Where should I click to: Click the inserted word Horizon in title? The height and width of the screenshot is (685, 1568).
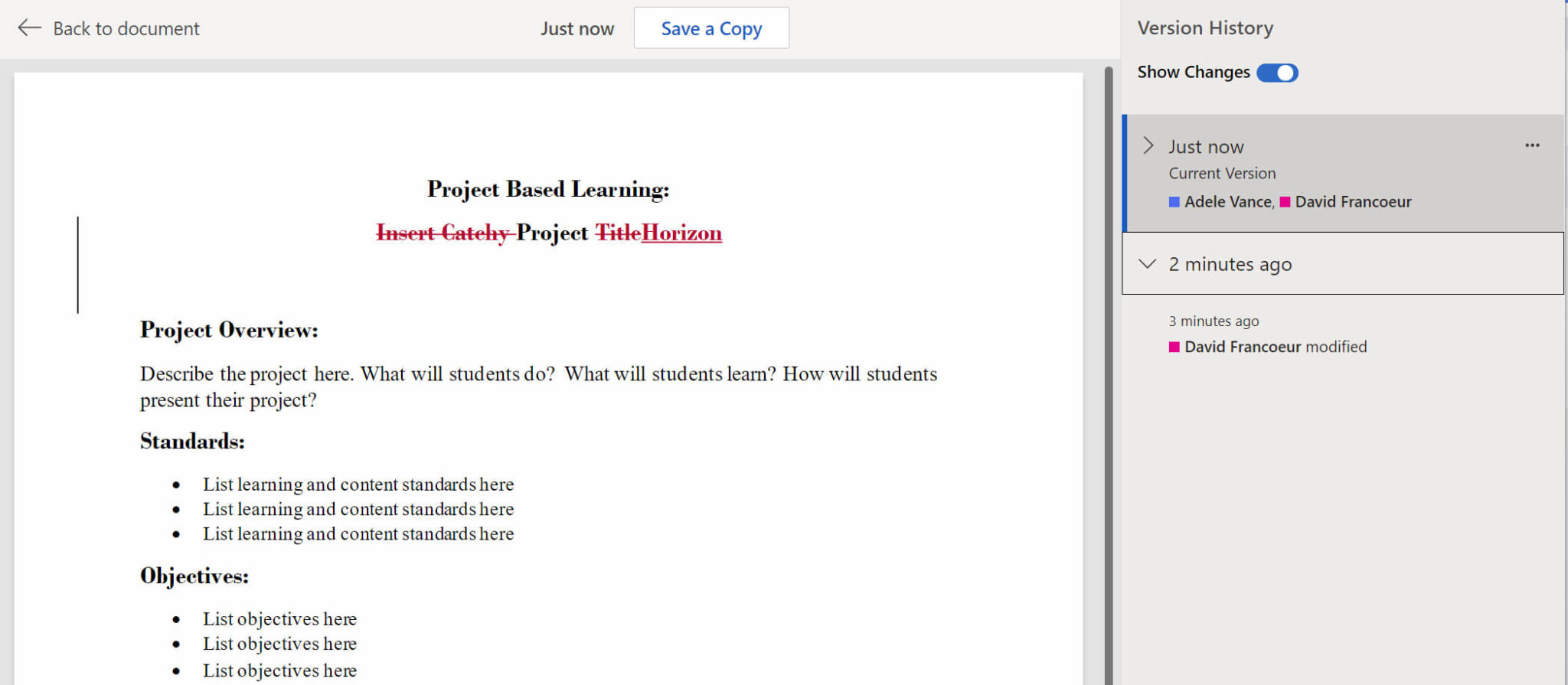pos(681,233)
